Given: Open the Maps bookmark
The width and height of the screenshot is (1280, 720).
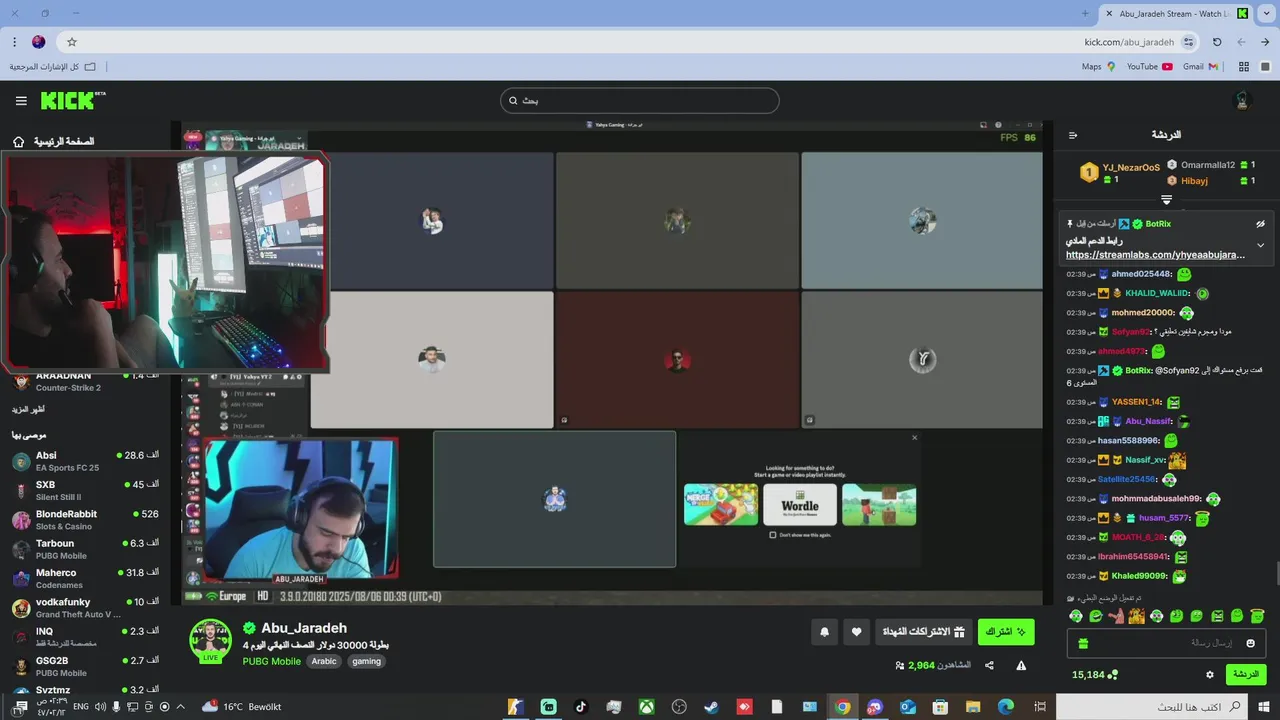Looking at the screenshot, I should (1098, 67).
